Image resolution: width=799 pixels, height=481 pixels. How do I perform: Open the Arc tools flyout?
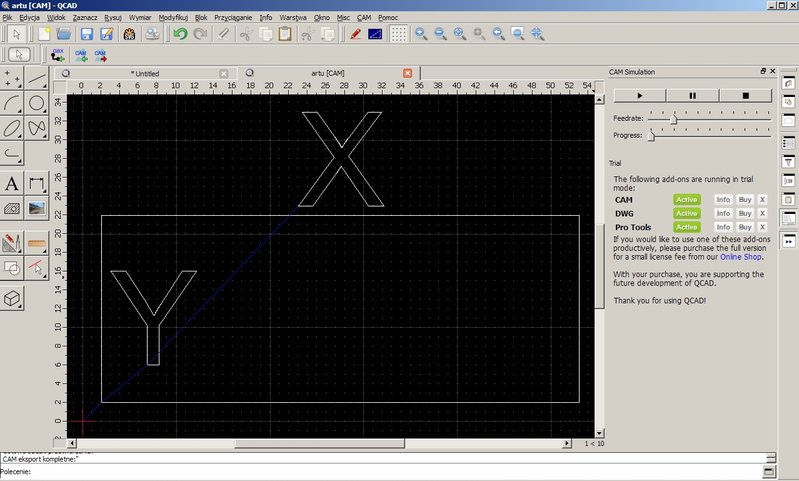coord(12,103)
